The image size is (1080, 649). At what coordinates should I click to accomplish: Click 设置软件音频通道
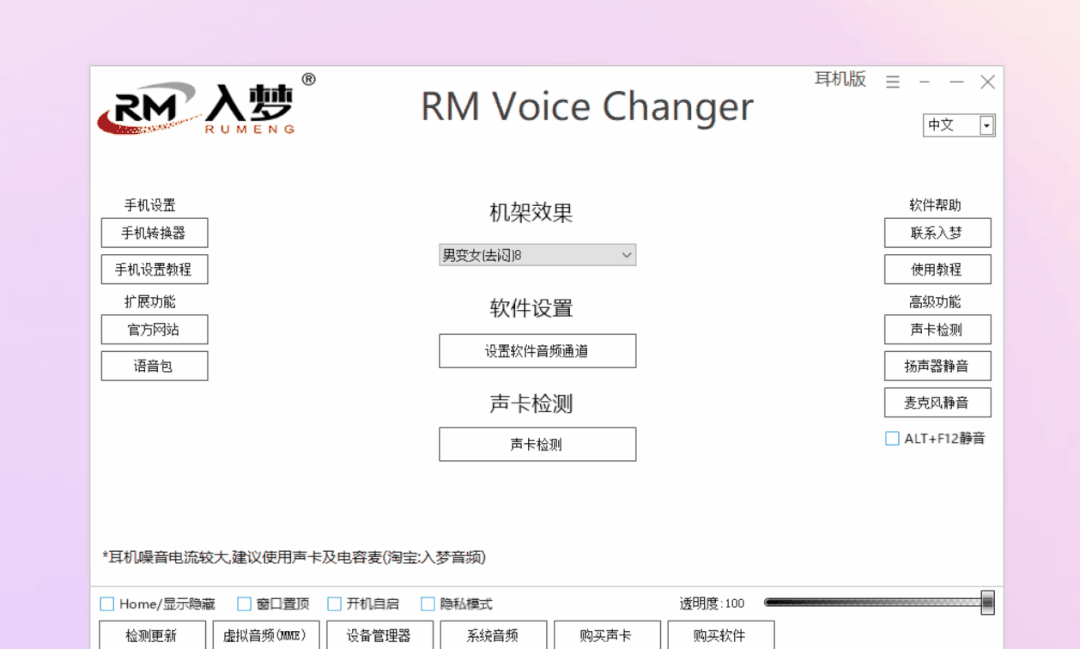[x=537, y=351]
